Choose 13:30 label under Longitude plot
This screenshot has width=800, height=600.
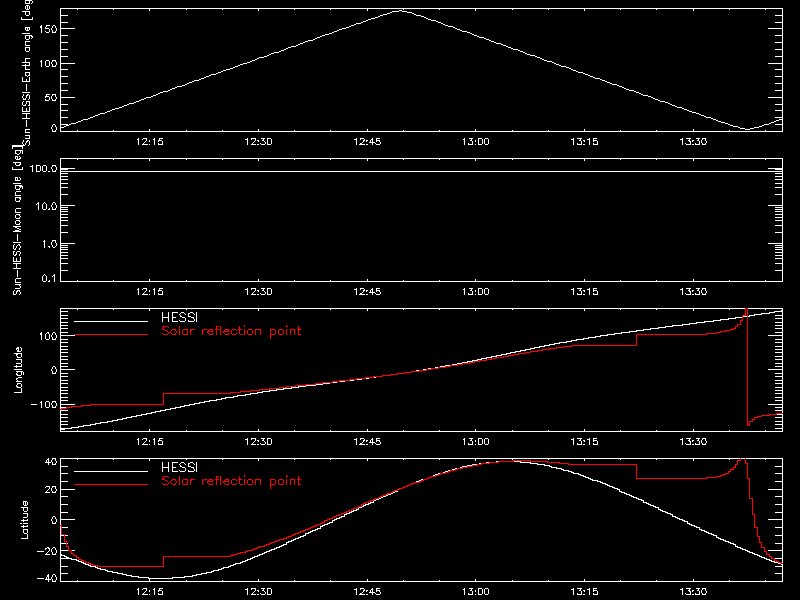click(693, 441)
